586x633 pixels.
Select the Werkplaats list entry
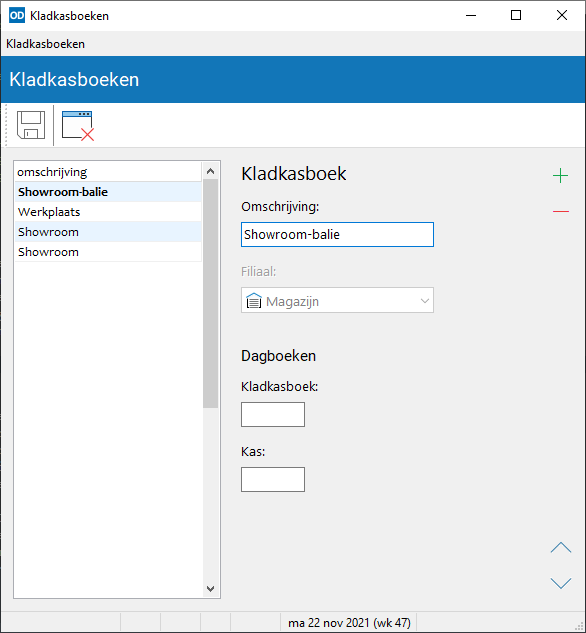click(x=108, y=212)
